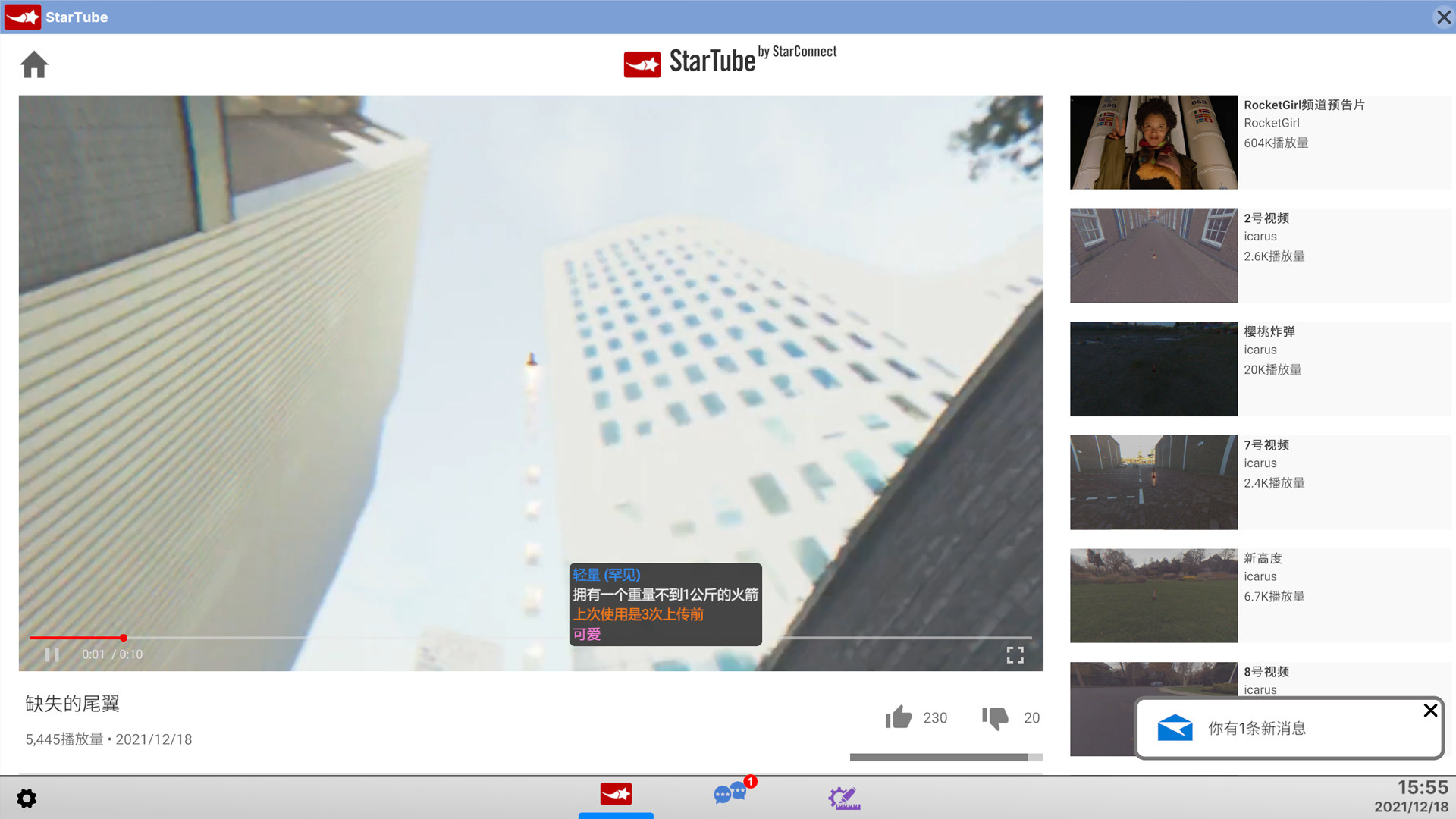Open the 7号视频 thumbnail
Image resolution: width=1456 pixels, height=819 pixels.
click(x=1153, y=482)
